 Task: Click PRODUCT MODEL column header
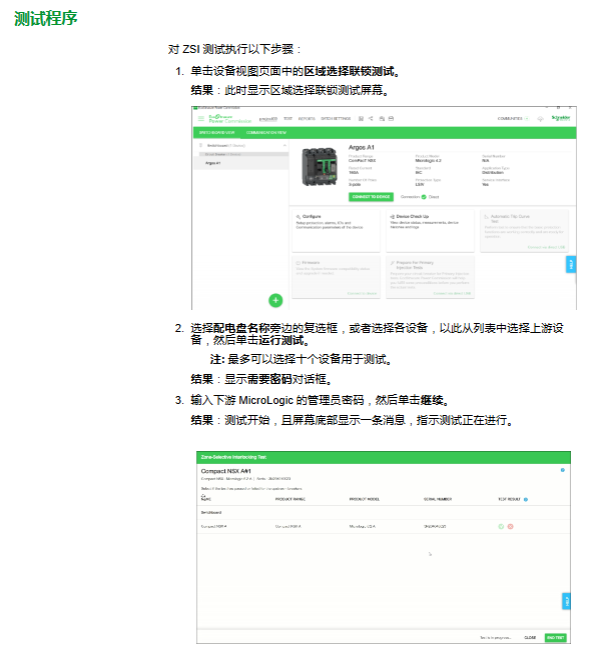364,500
